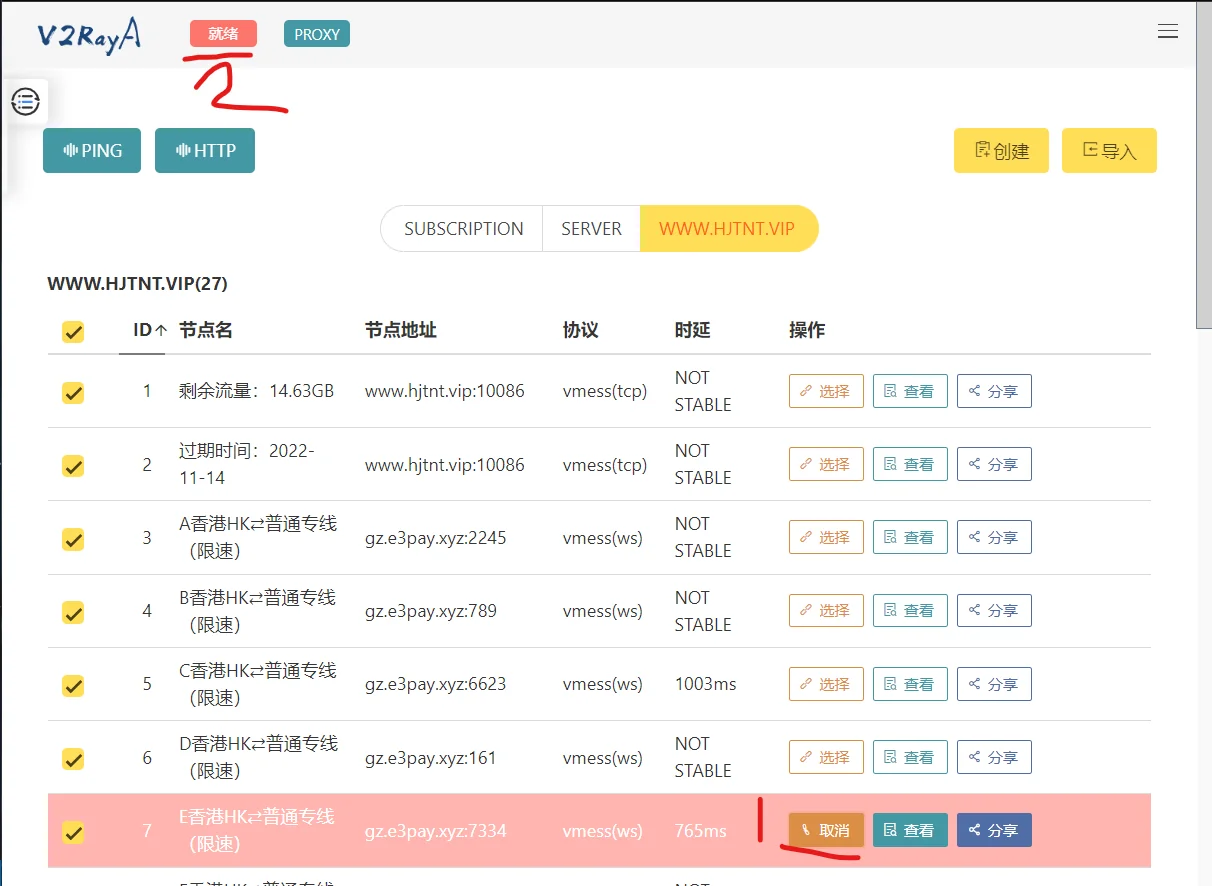Select node 6 D香港HK via 选择
The height and width of the screenshot is (886, 1212).
[826, 757]
